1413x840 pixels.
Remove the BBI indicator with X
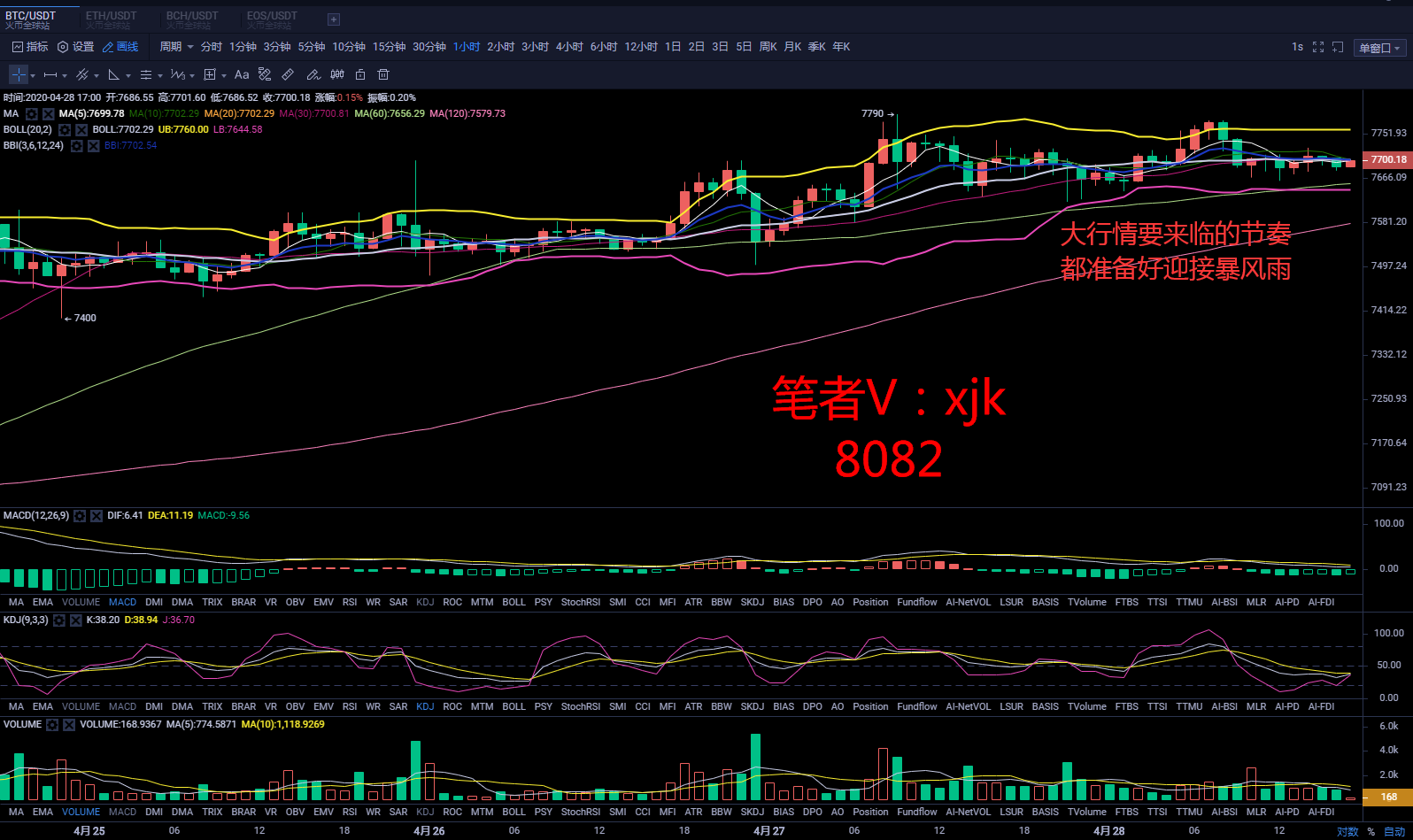tap(94, 146)
